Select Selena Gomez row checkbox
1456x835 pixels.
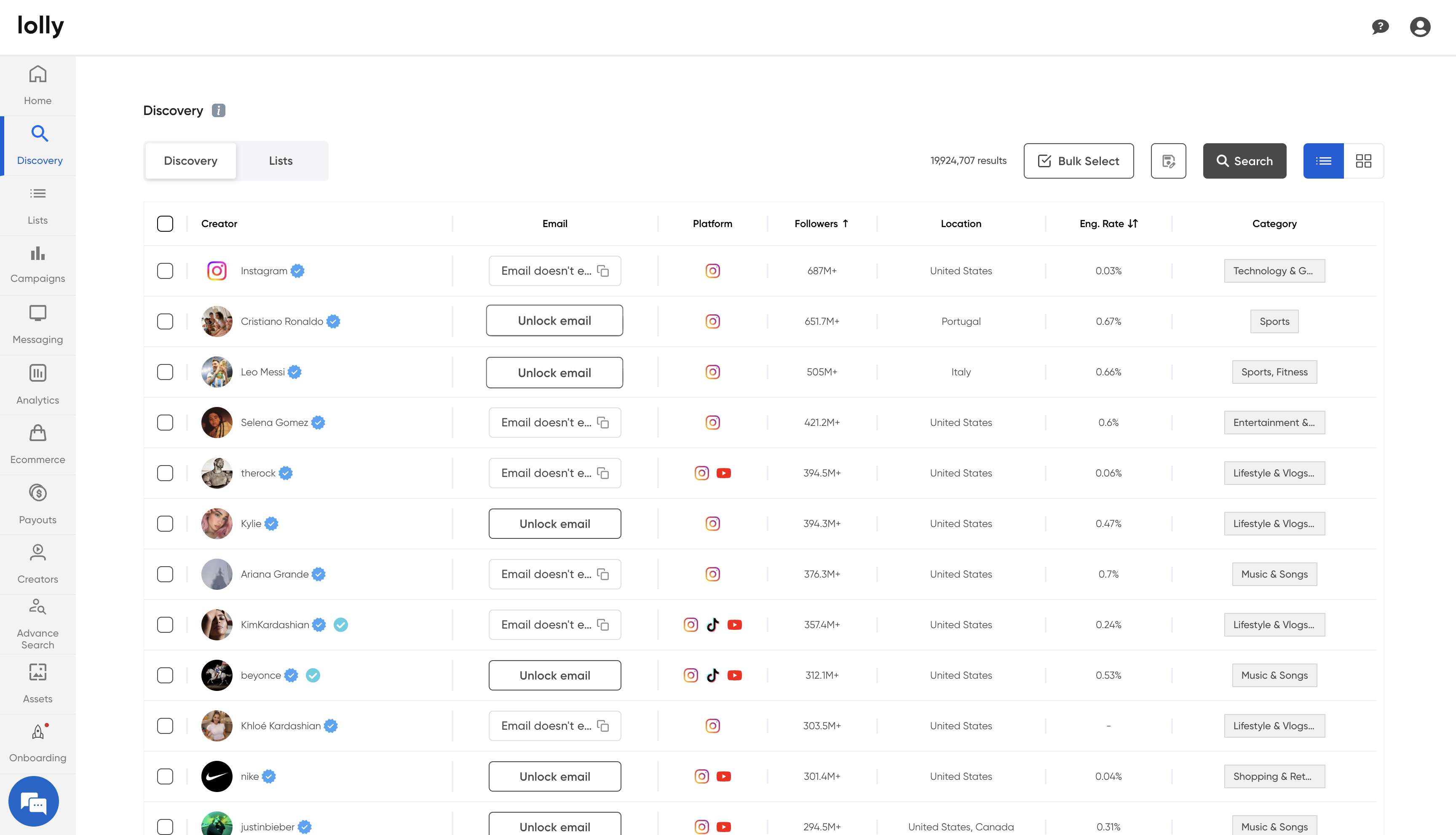point(165,423)
